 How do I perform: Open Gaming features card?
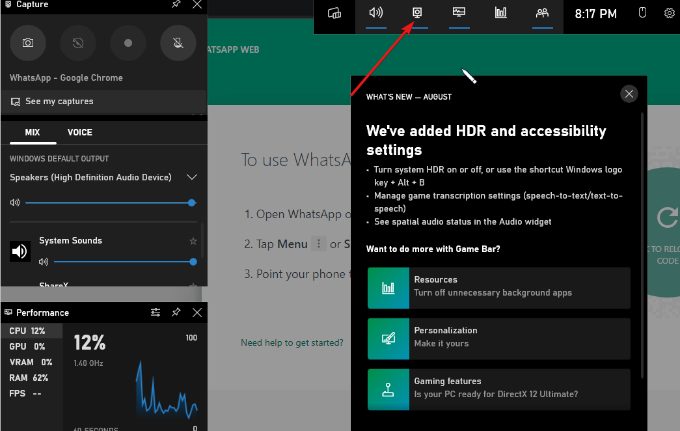[x=499, y=389]
